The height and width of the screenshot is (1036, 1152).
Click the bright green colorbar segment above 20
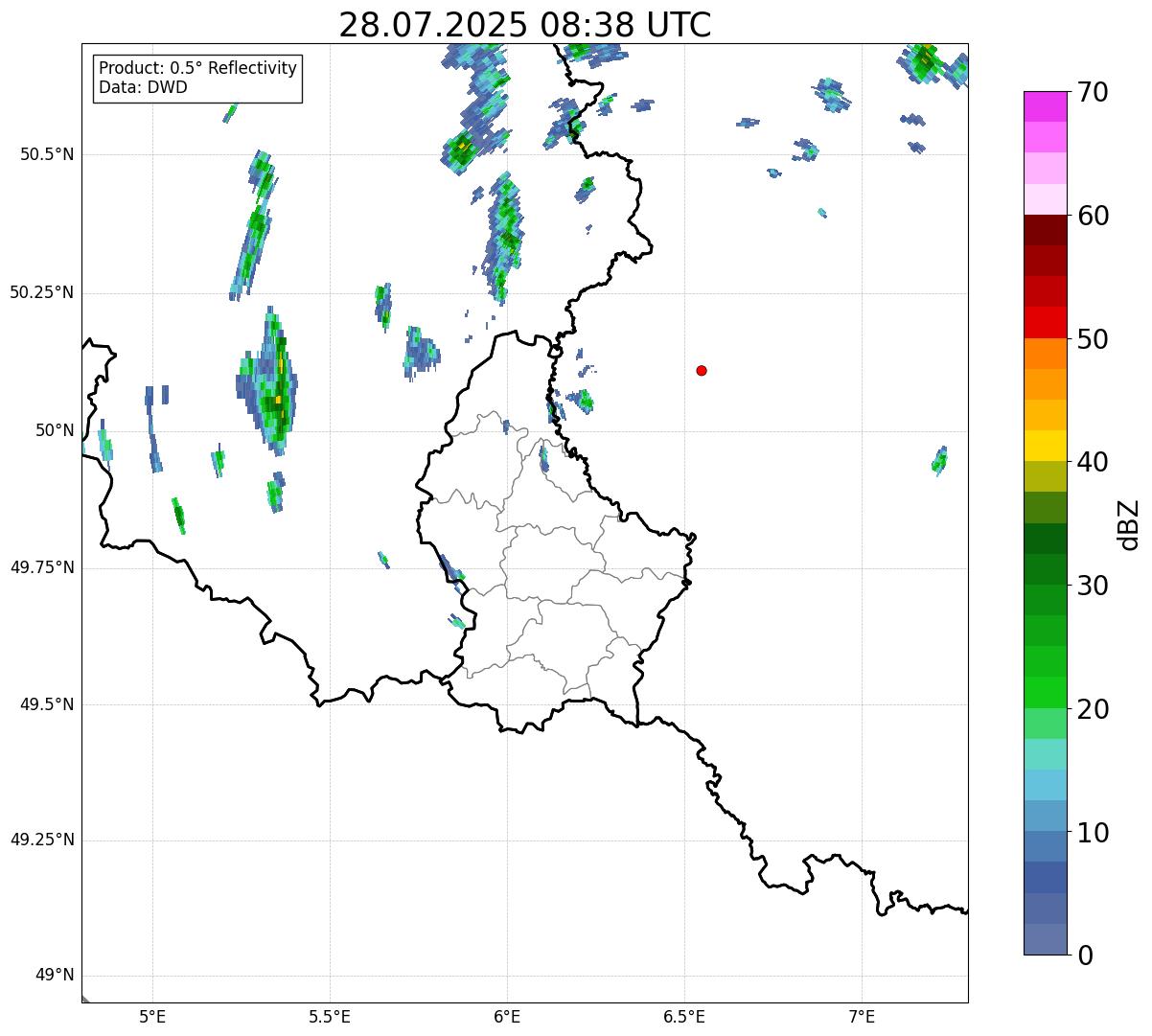[x=1045, y=693]
